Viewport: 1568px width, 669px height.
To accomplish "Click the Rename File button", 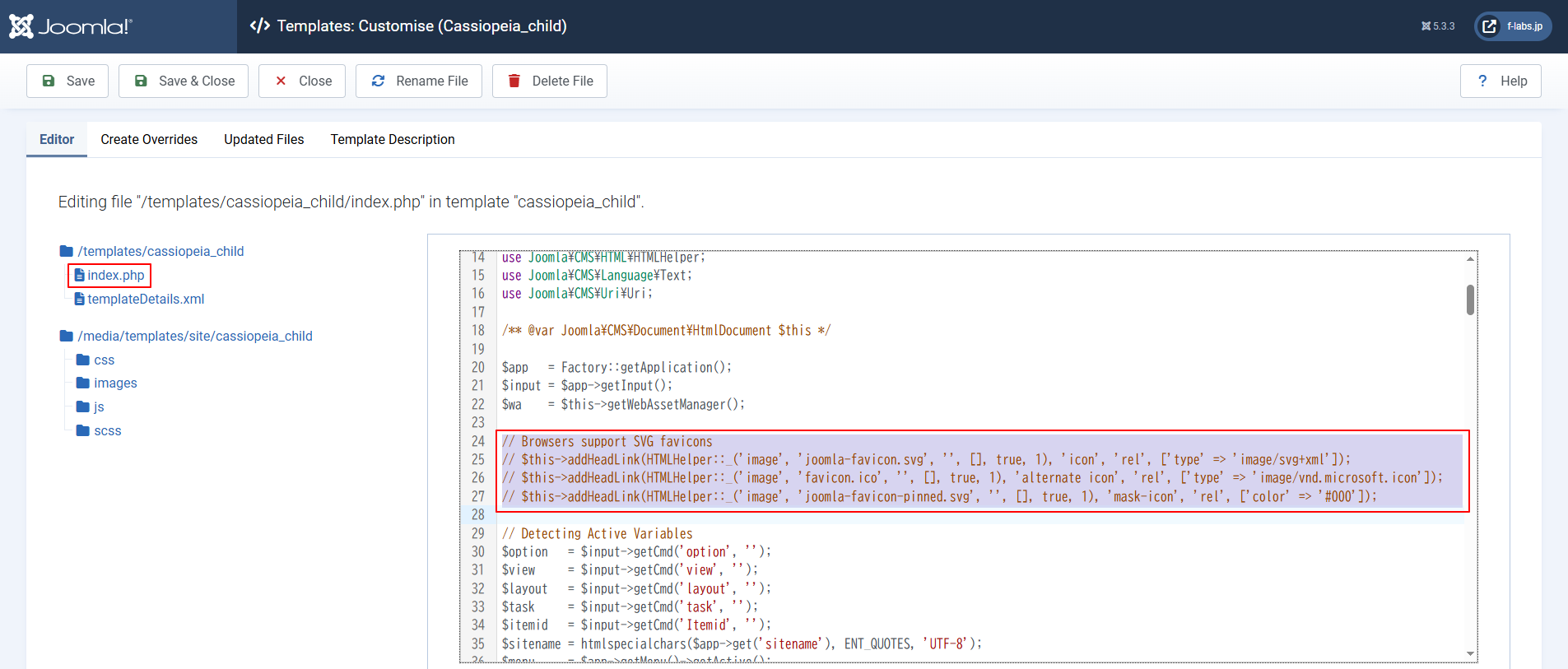I will [x=419, y=81].
